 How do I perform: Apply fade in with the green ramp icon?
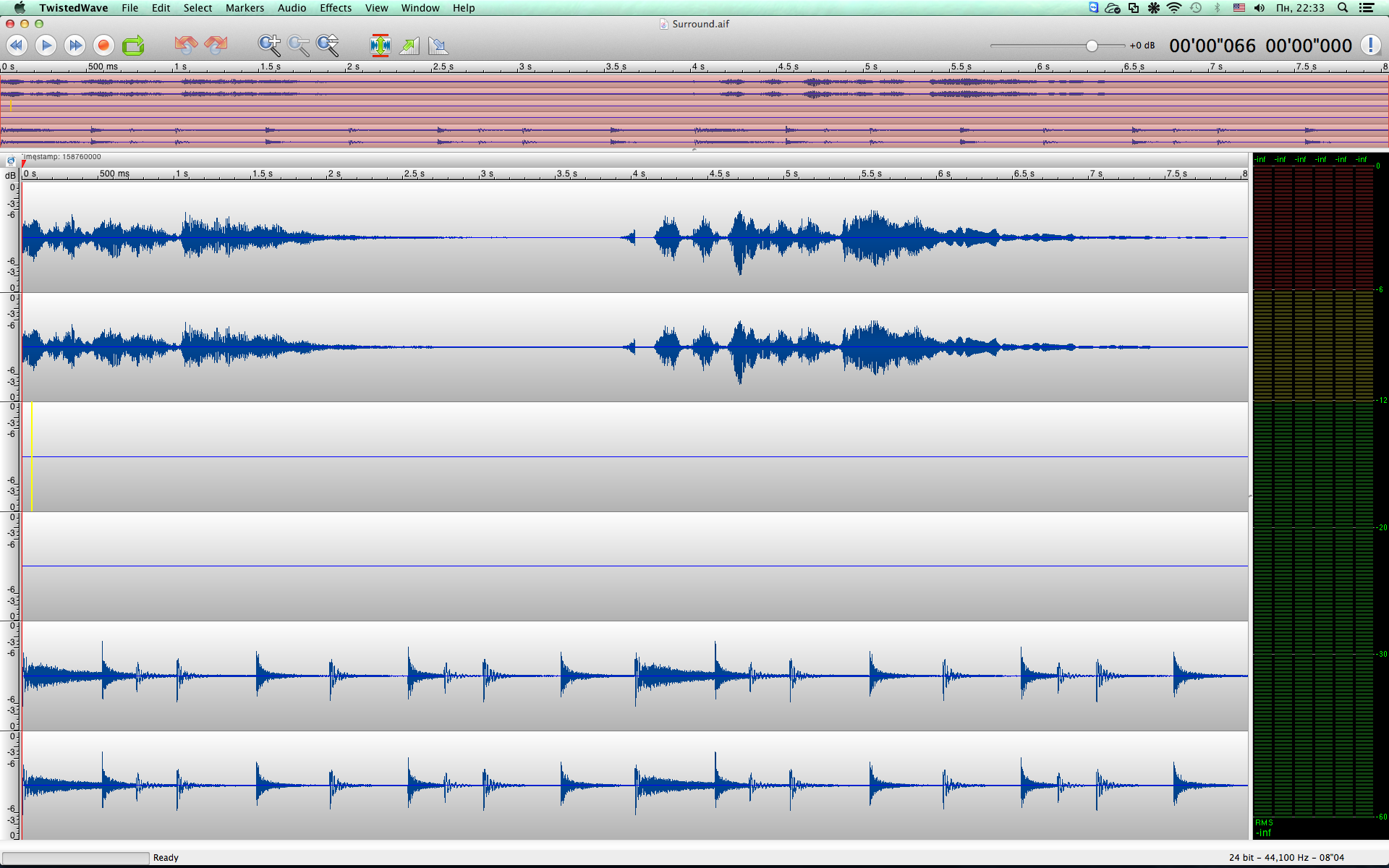(x=409, y=46)
